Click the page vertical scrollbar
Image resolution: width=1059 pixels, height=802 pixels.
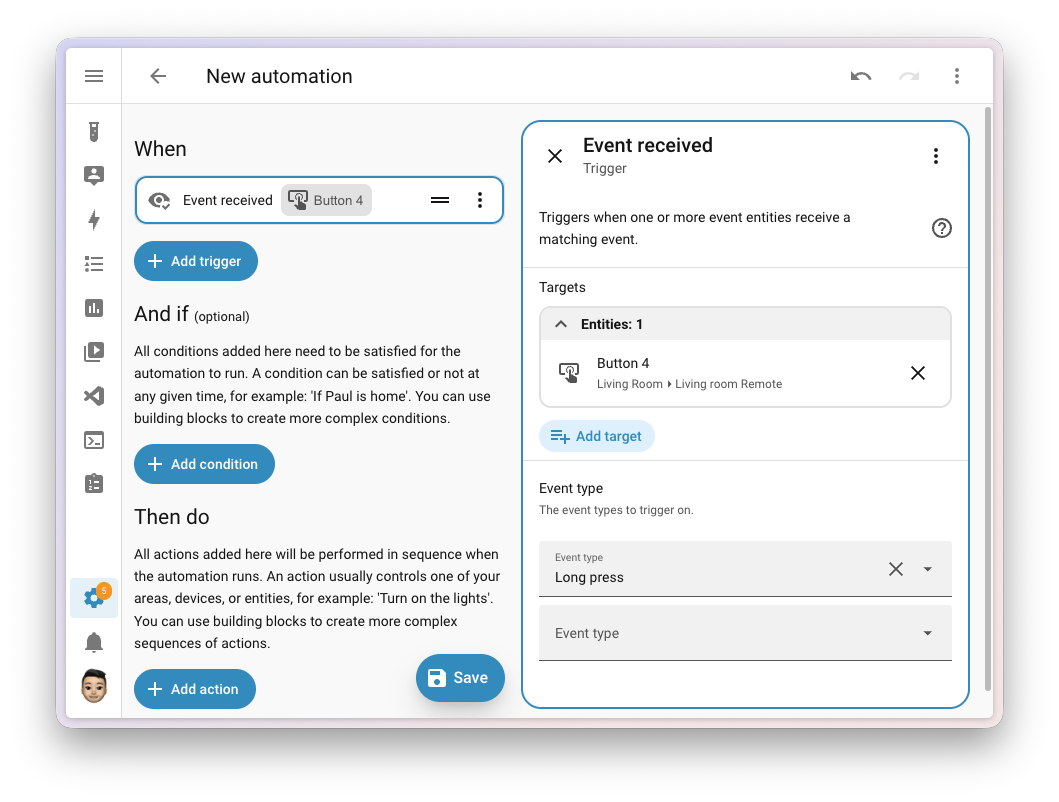click(988, 399)
